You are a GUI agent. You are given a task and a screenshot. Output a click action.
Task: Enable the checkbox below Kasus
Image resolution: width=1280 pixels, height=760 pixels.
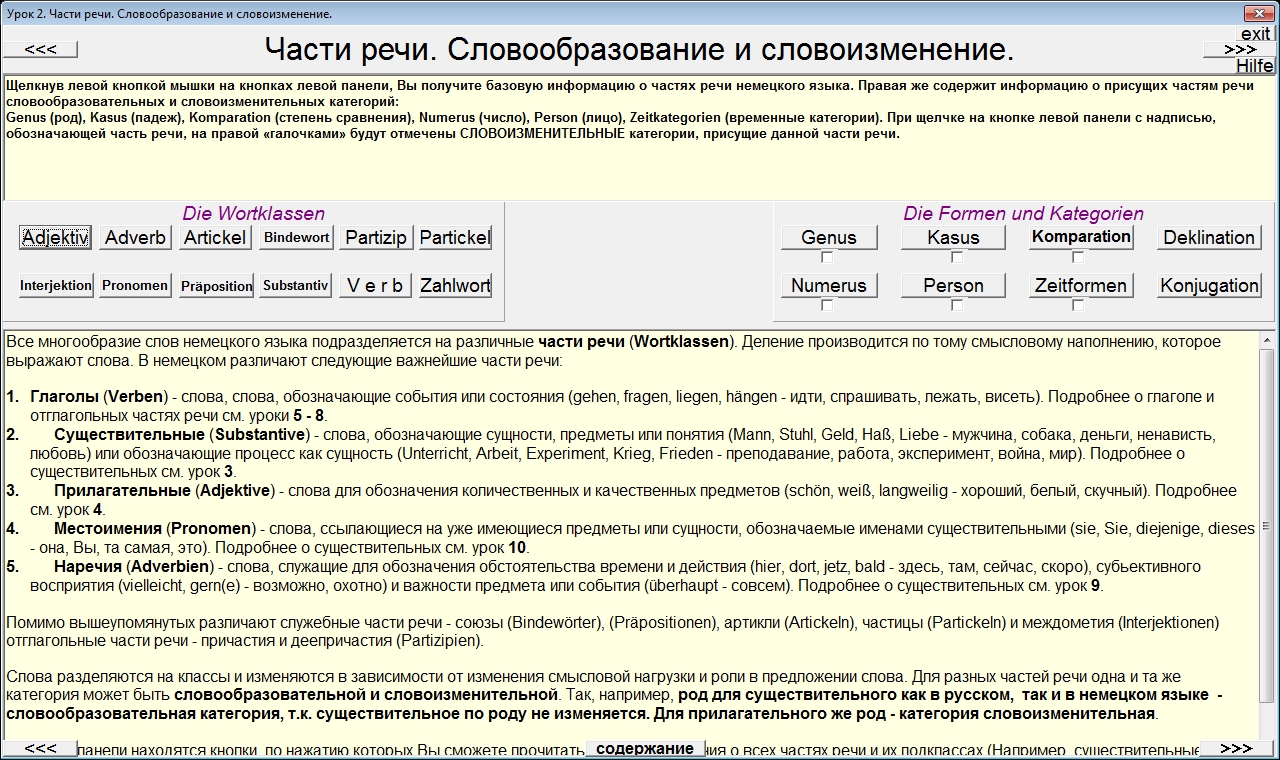[957, 257]
